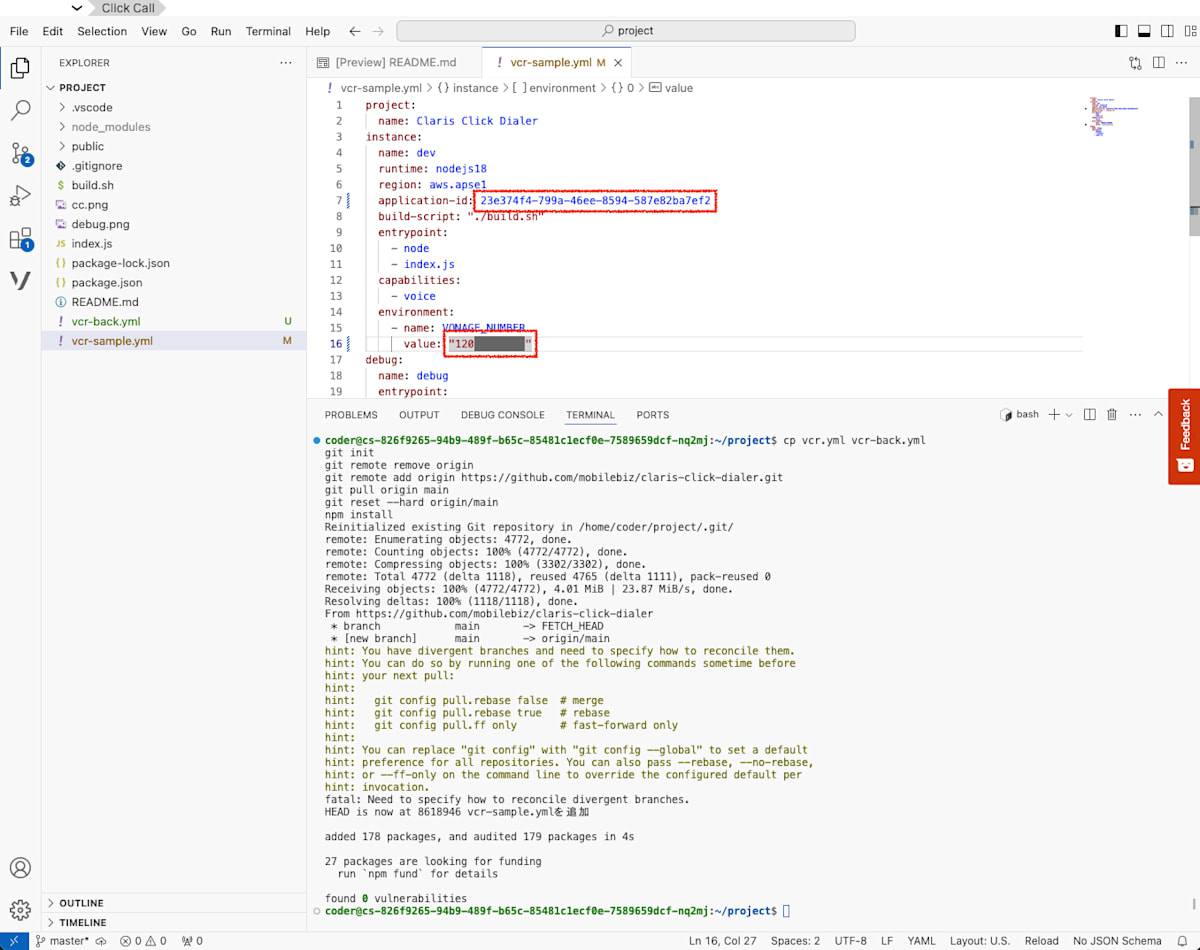The image size is (1200, 950).
Task: Open terminal panel more actions ellipsis
Action: pos(1135,414)
